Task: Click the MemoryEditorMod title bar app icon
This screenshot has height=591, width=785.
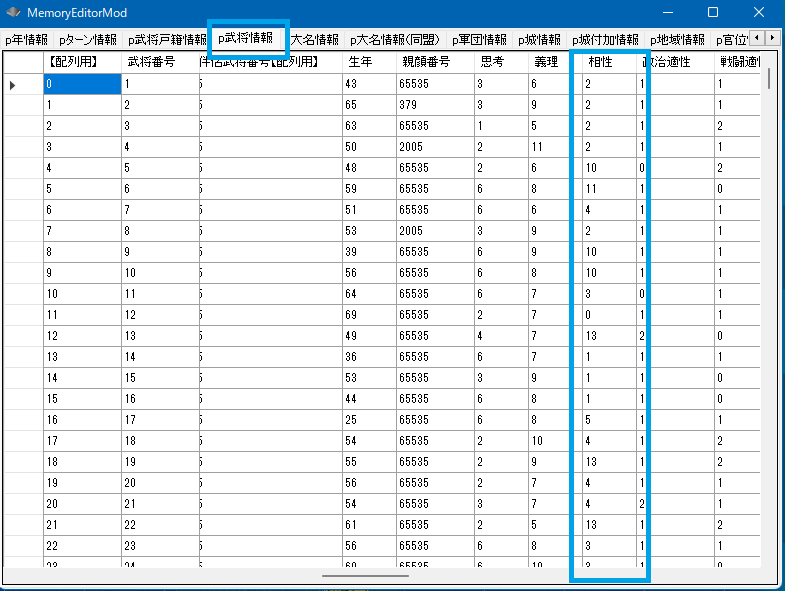Action: (14, 12)
